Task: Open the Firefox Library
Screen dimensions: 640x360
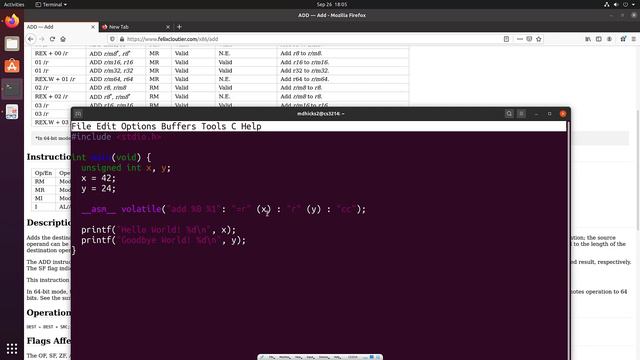Action: [588, 39]
